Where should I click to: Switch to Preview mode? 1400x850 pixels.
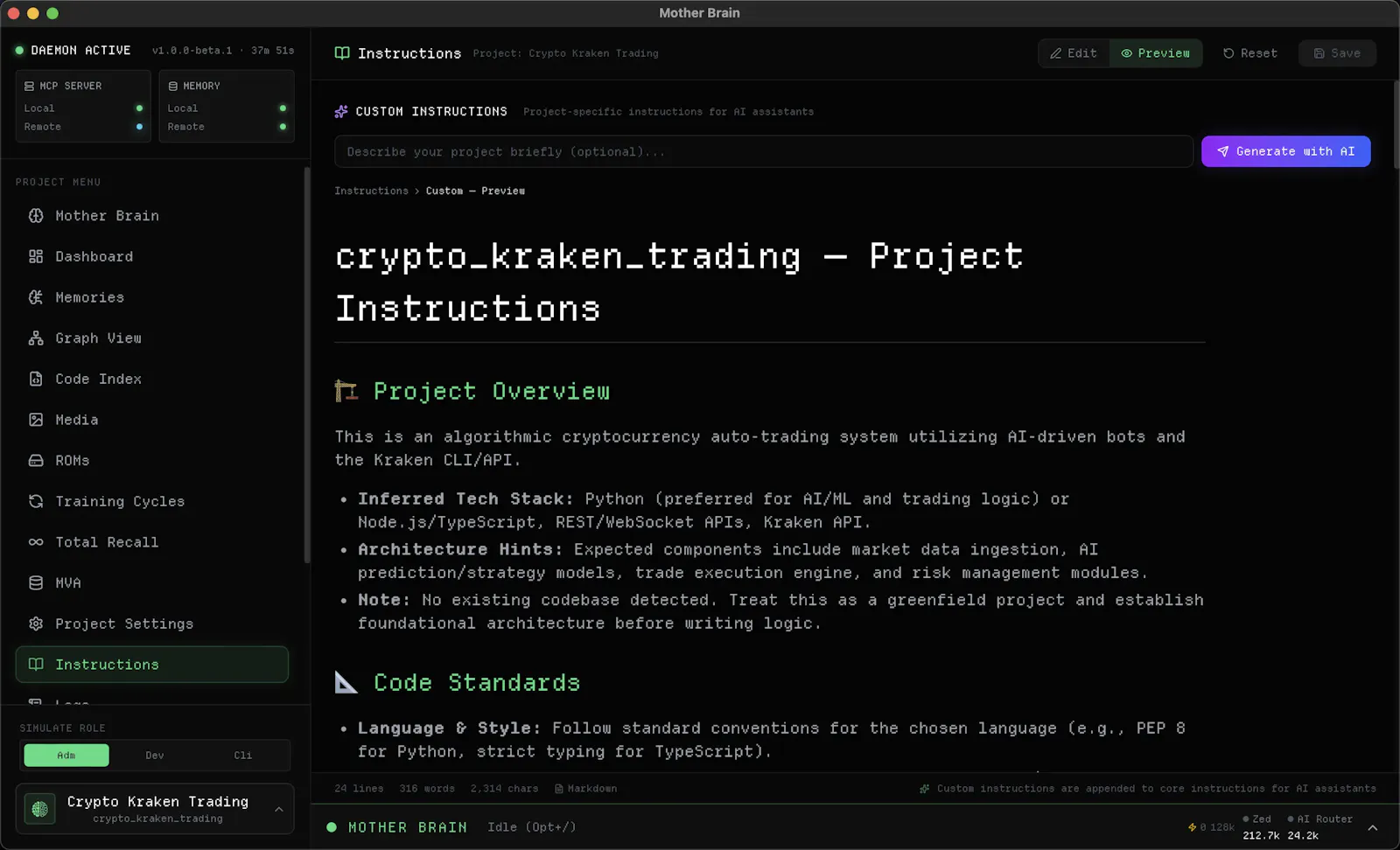1156,53
